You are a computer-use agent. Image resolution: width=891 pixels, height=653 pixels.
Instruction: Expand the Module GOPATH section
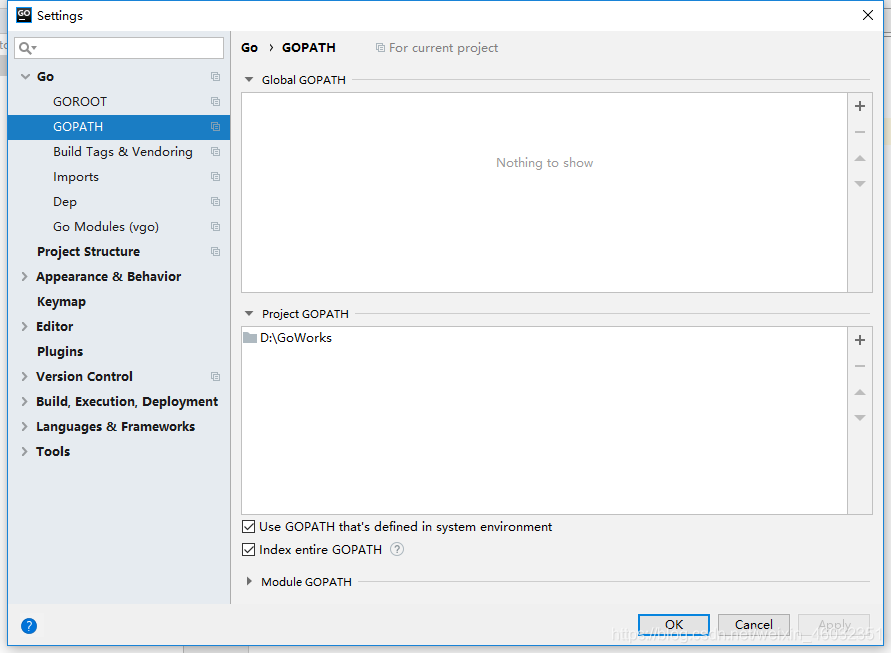pos(249,581)
